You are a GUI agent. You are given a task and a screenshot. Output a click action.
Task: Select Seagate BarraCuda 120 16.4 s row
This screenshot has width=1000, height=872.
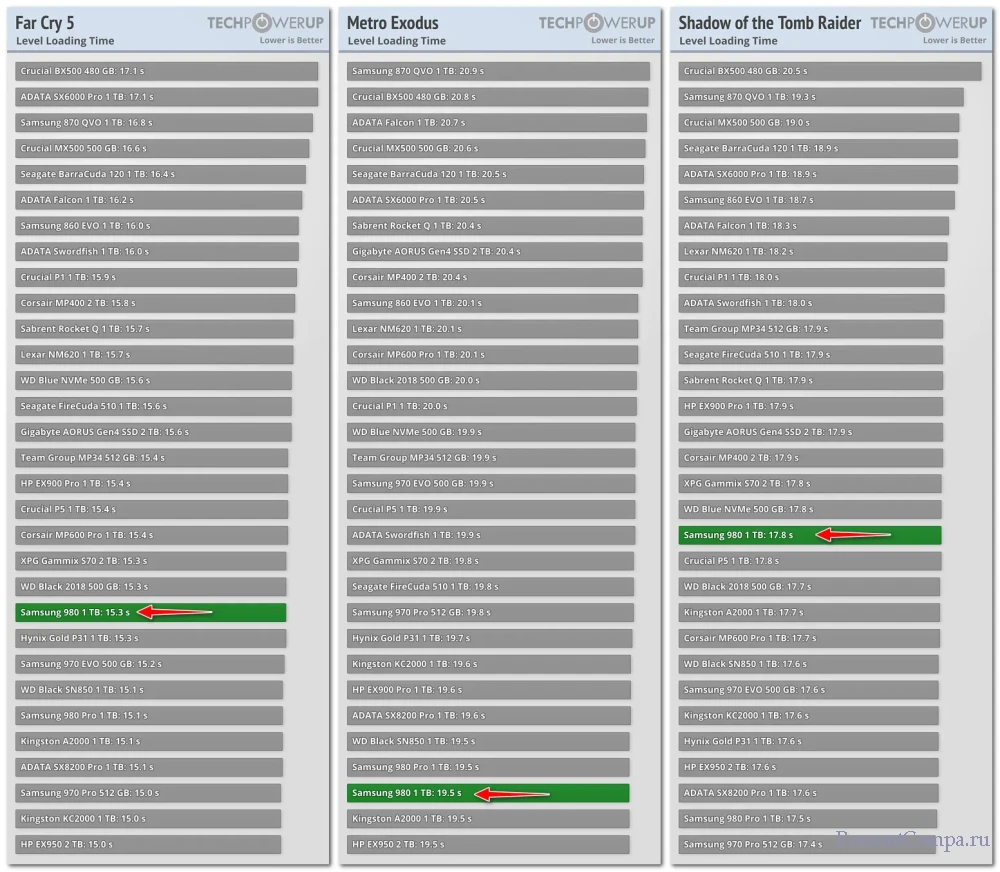[160, 174]
